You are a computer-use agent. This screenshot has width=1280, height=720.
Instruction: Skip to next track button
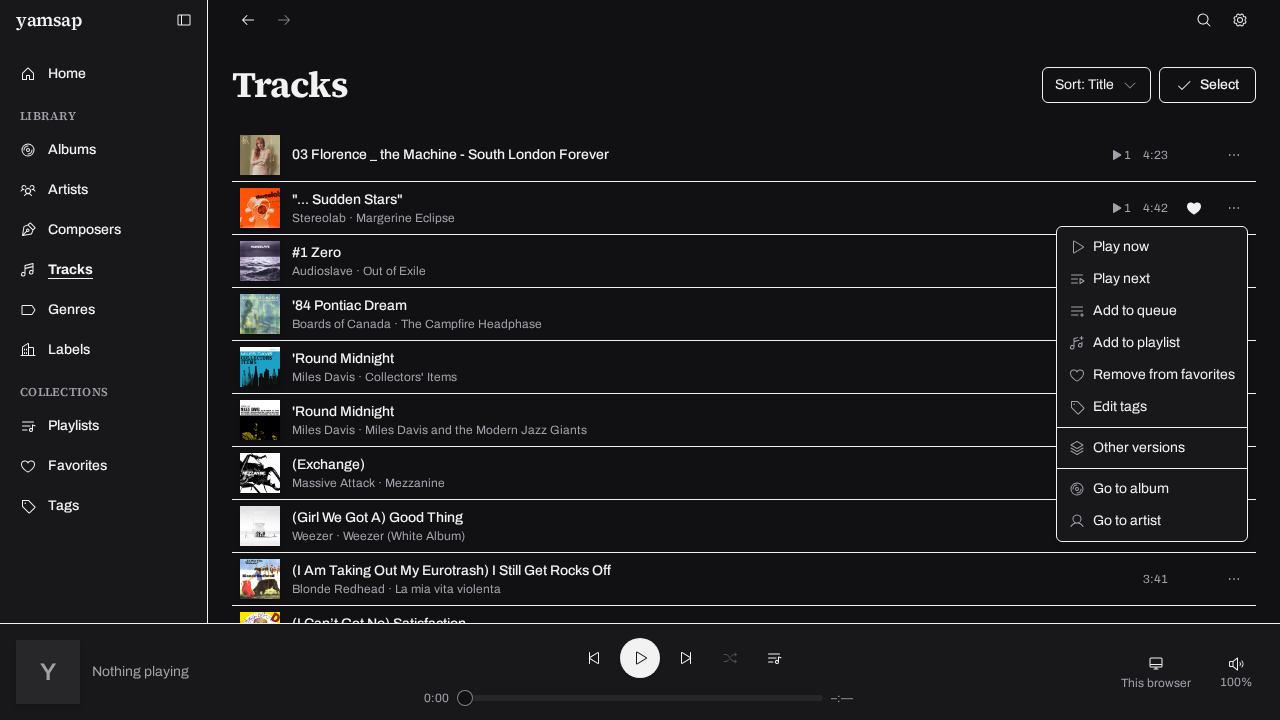coord(686,658)
